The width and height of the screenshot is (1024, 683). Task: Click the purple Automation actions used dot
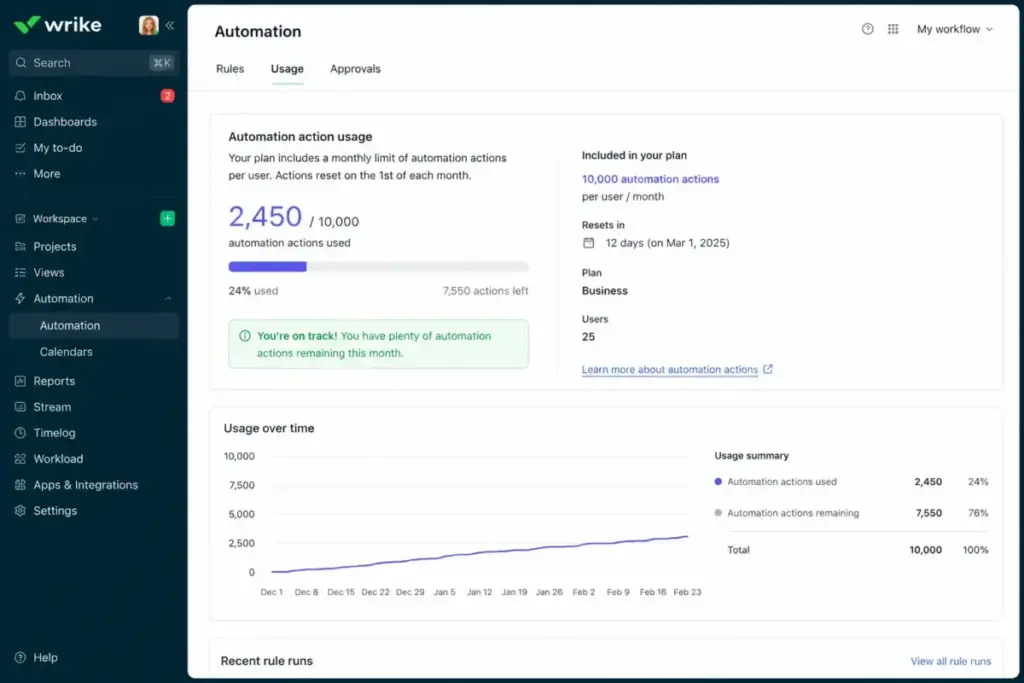718,481
